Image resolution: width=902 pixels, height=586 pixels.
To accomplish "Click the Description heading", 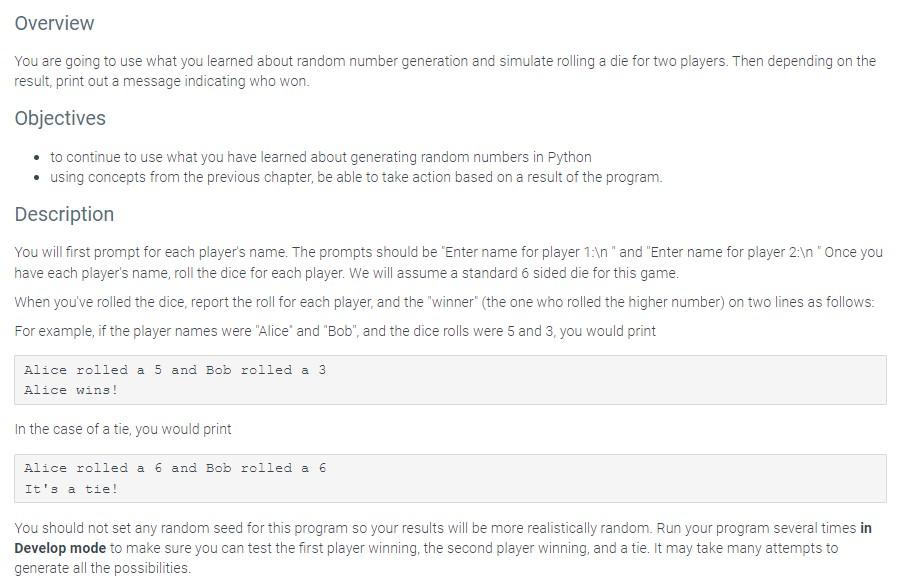I will pyautogui.click(x=64, y=214).
